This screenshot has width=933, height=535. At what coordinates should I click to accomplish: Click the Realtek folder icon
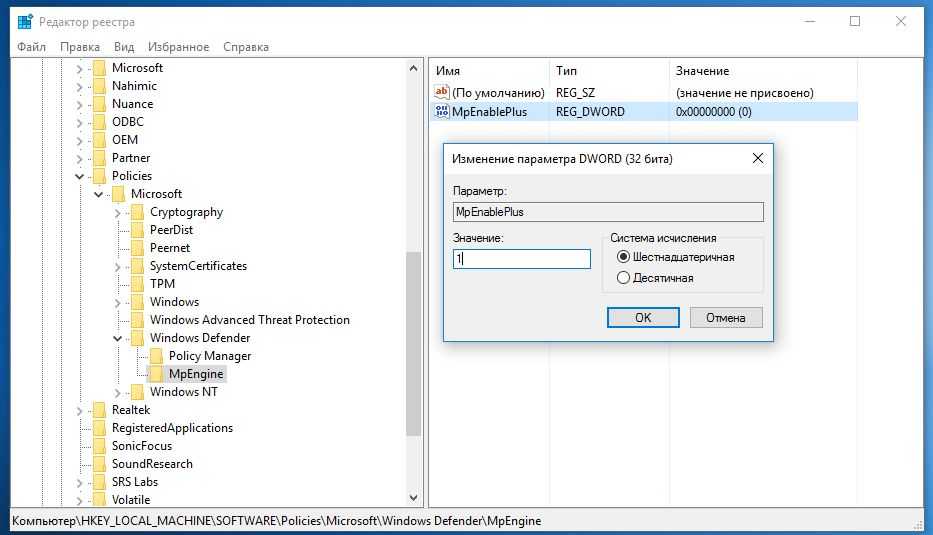(x=99, y=410)
